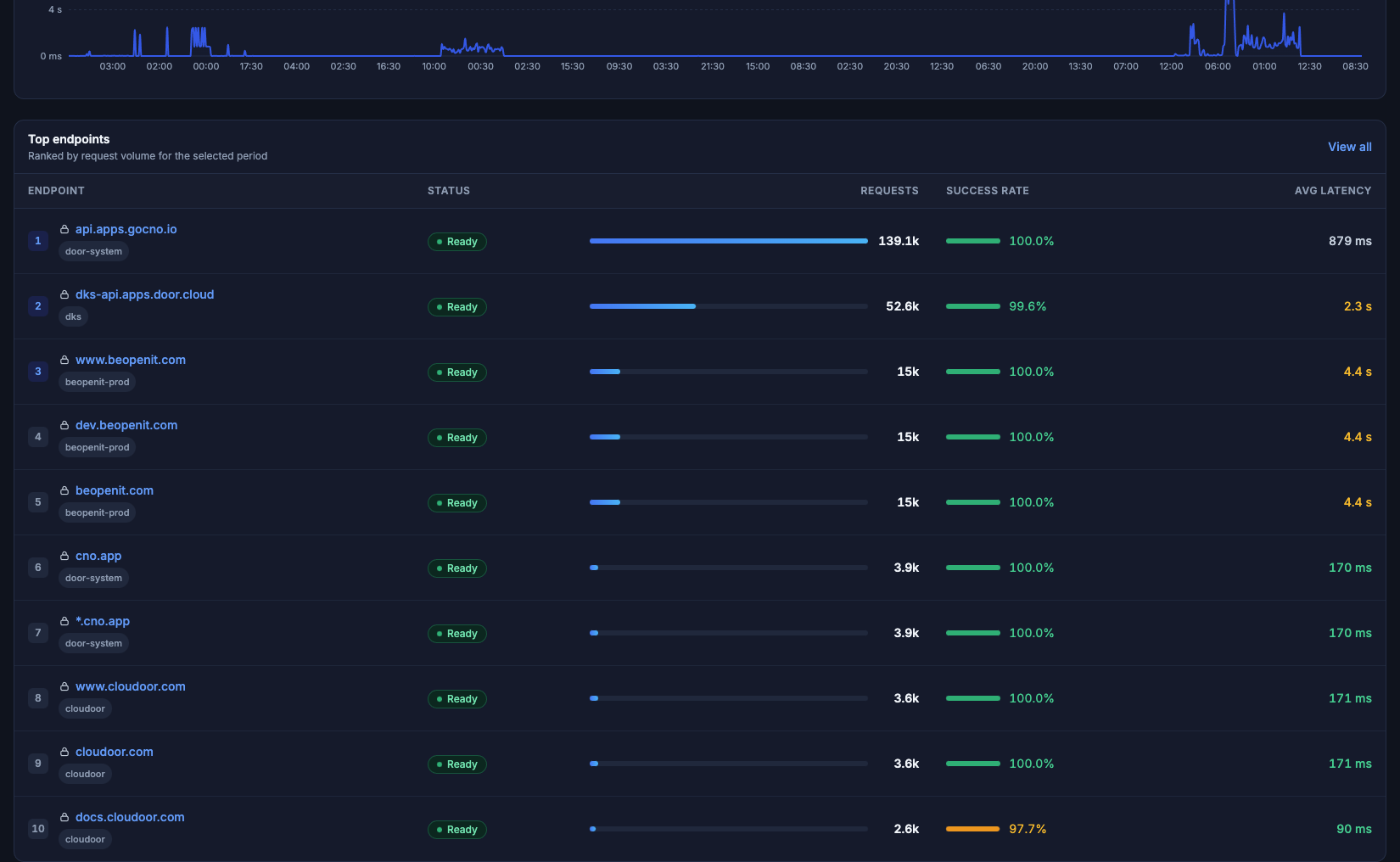Open the cloudoor.com endpoint in row 9
The width and height of the screenshot is (1400, 862).
[x=115, y=752]
